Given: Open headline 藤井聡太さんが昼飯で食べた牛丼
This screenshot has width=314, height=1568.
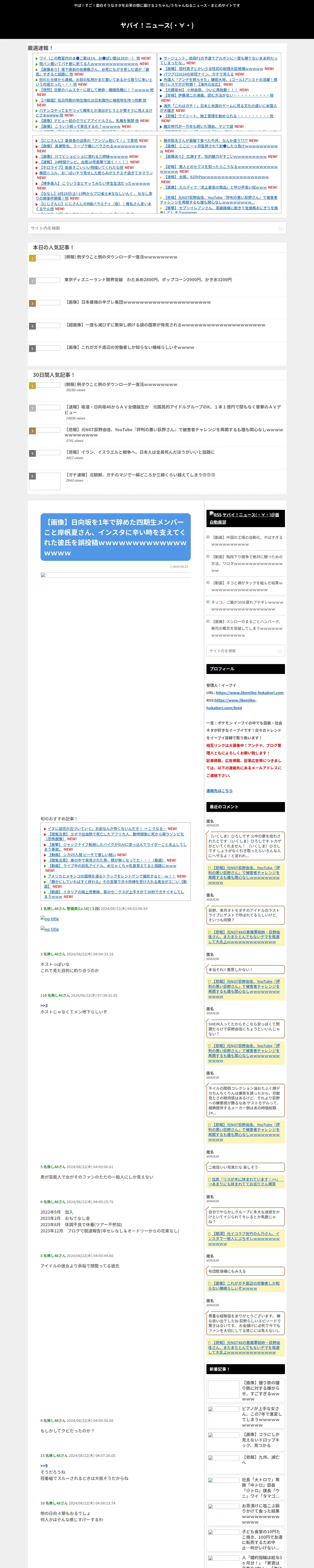Looking at the screenshot, I should [205, 141].
